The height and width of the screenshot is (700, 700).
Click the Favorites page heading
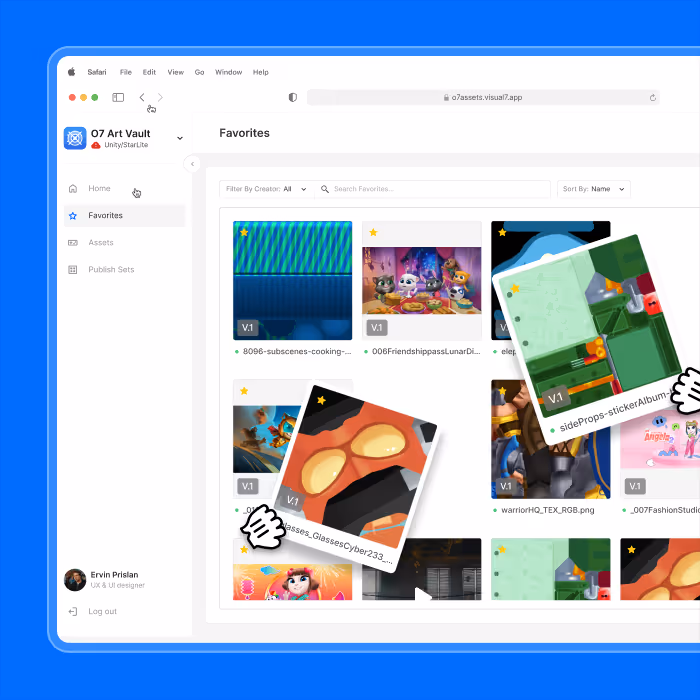pyautogui.click(x=244, y=133)
